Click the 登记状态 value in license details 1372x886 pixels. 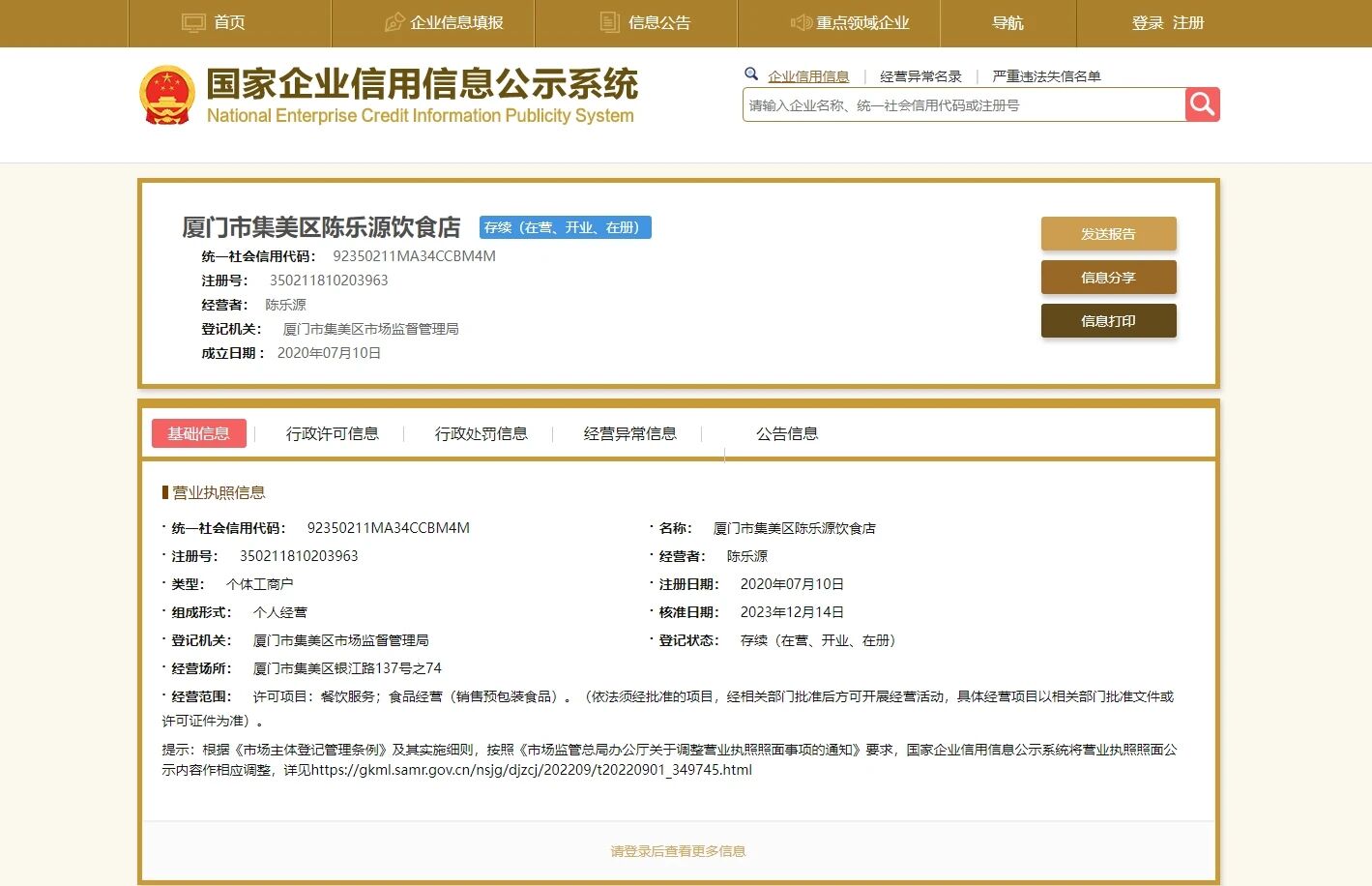pyautogui.click(x=819, y=640)
